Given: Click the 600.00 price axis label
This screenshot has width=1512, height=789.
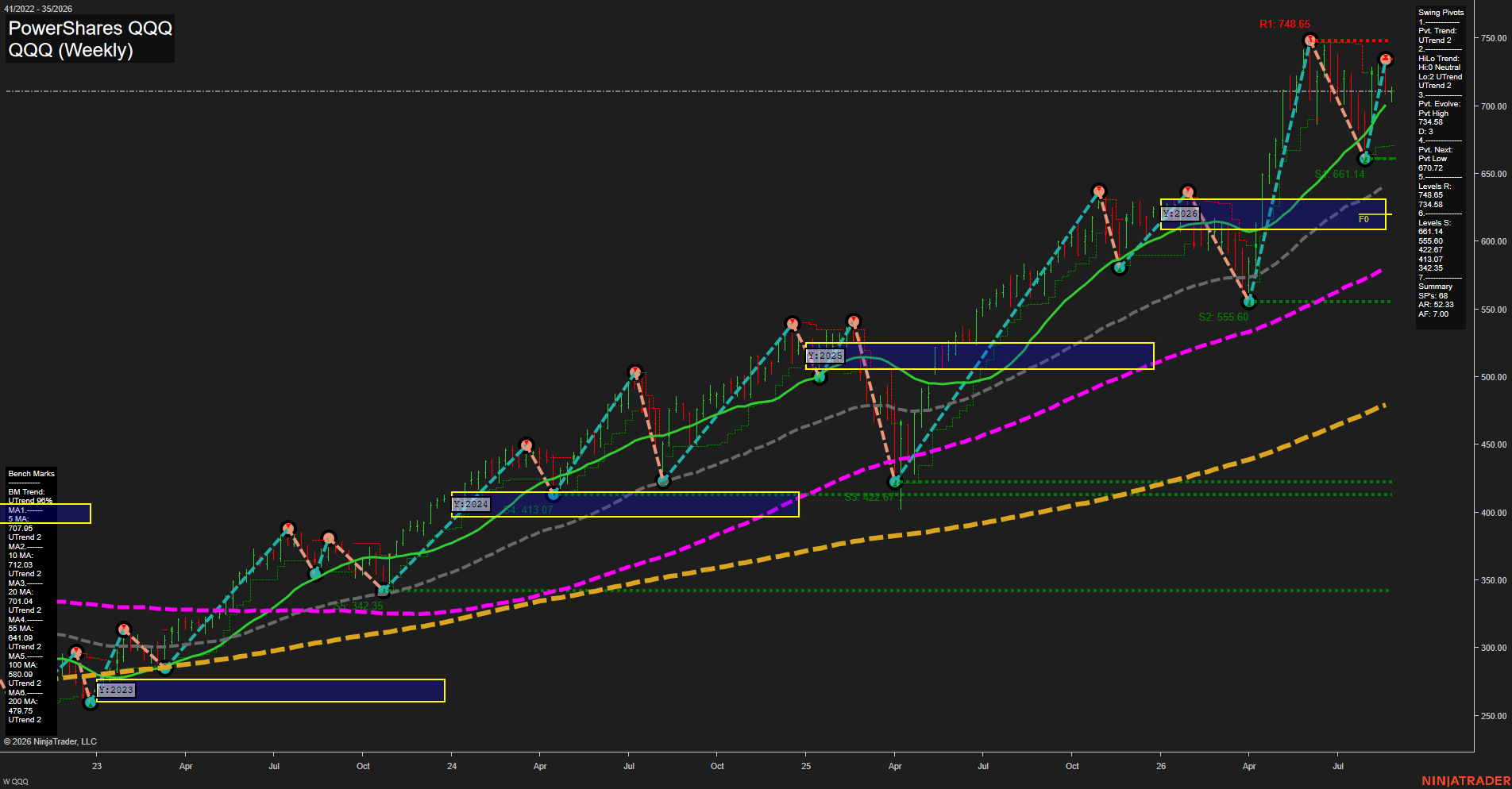Looking at the screenshot, I should pos(1493,241).
